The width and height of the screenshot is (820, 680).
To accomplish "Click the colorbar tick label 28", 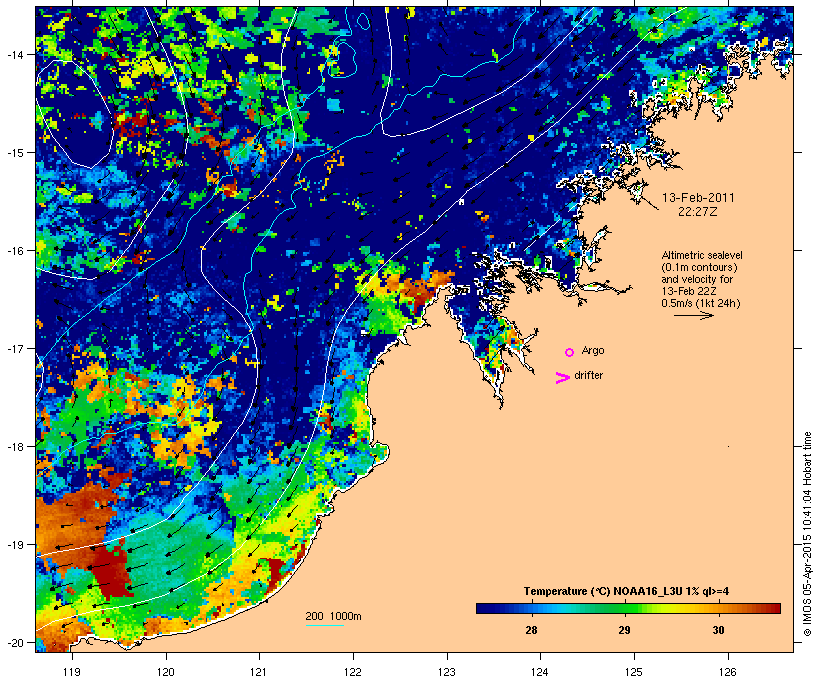I will pyautogui.click(x=531, y=630).
